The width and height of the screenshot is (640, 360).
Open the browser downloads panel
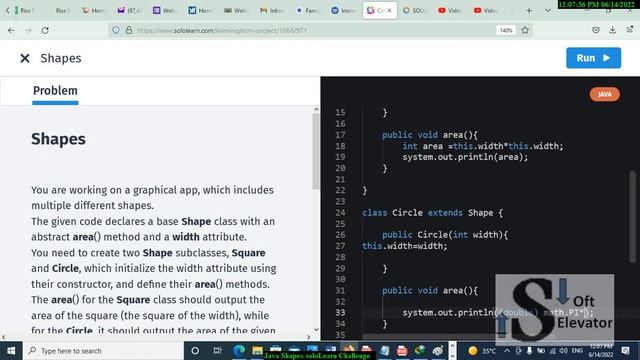click(612, 30)
